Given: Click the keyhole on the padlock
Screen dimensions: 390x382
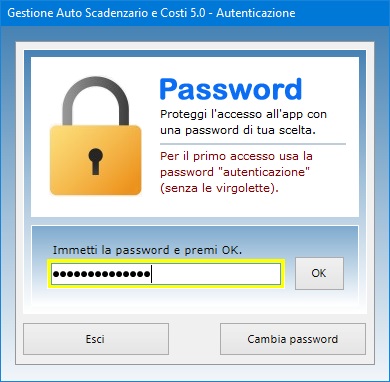Looking at the screenshot, I should (x=96, y=161).
